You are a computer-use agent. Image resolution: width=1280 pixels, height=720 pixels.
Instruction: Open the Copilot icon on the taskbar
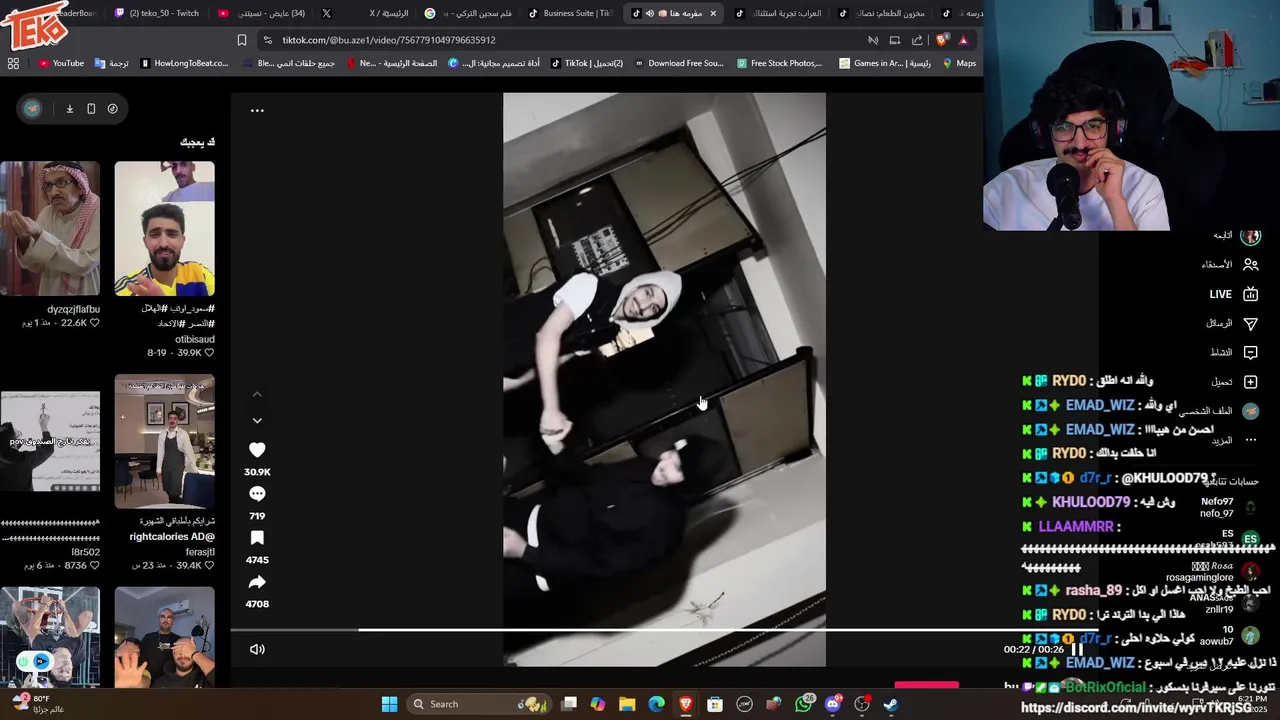tap(597, 704)
